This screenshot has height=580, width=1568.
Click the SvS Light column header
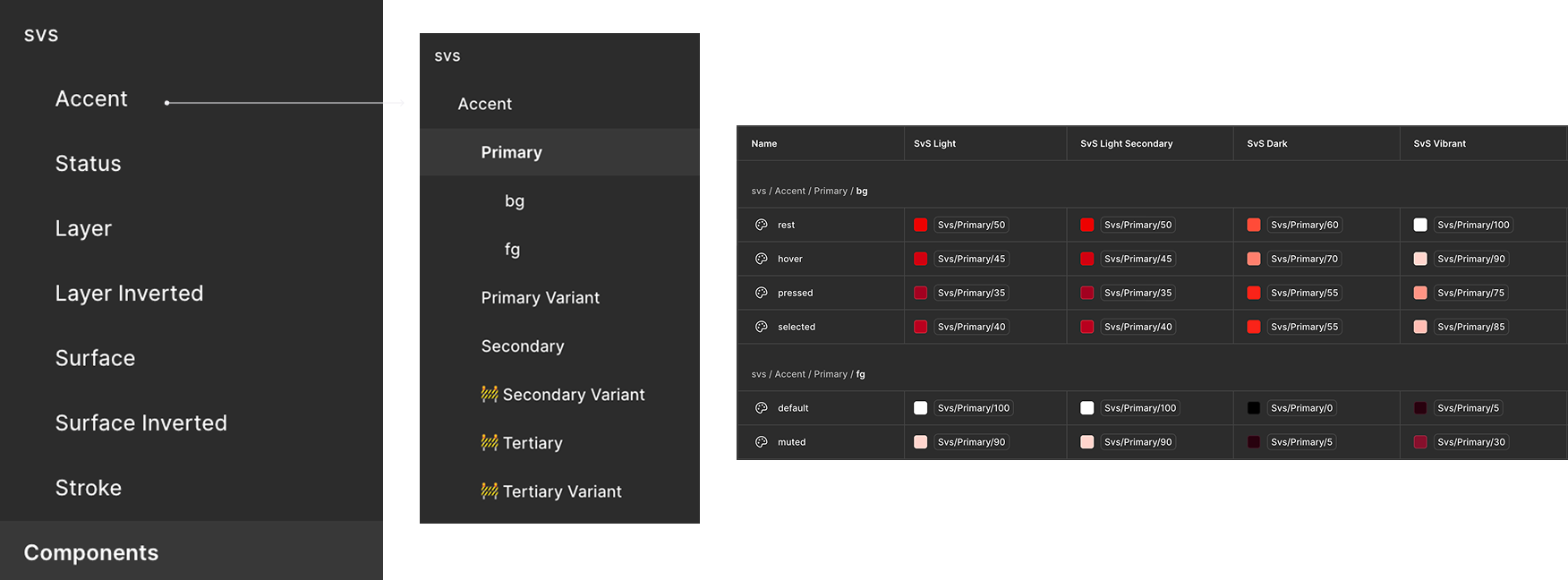pos(934,143)
